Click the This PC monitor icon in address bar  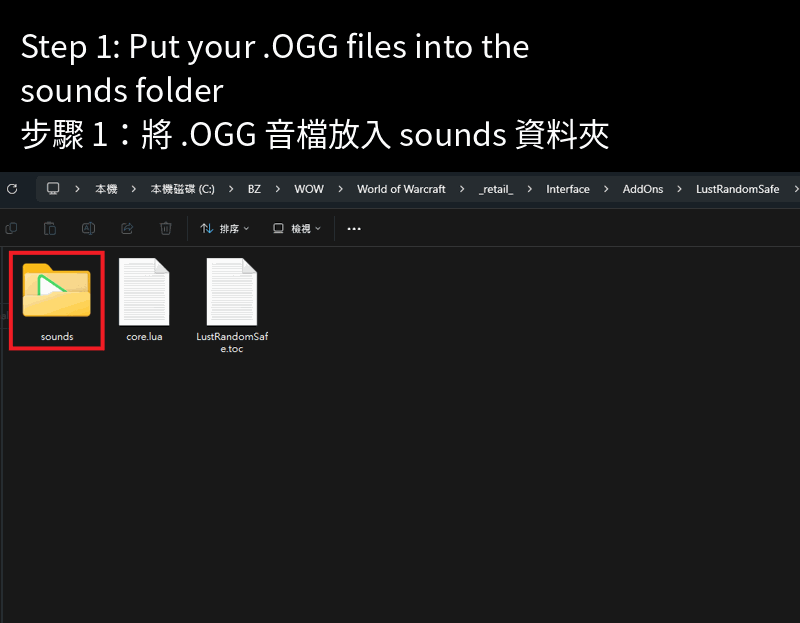click(x=53, y=189)
